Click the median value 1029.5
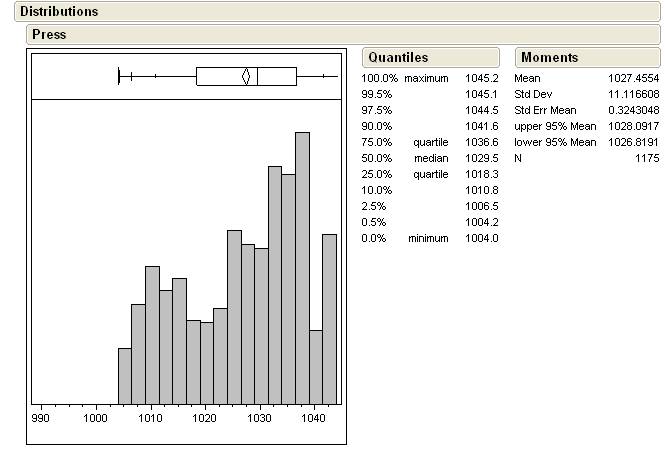This screenshot has height=452, width=665. point(481,158)
